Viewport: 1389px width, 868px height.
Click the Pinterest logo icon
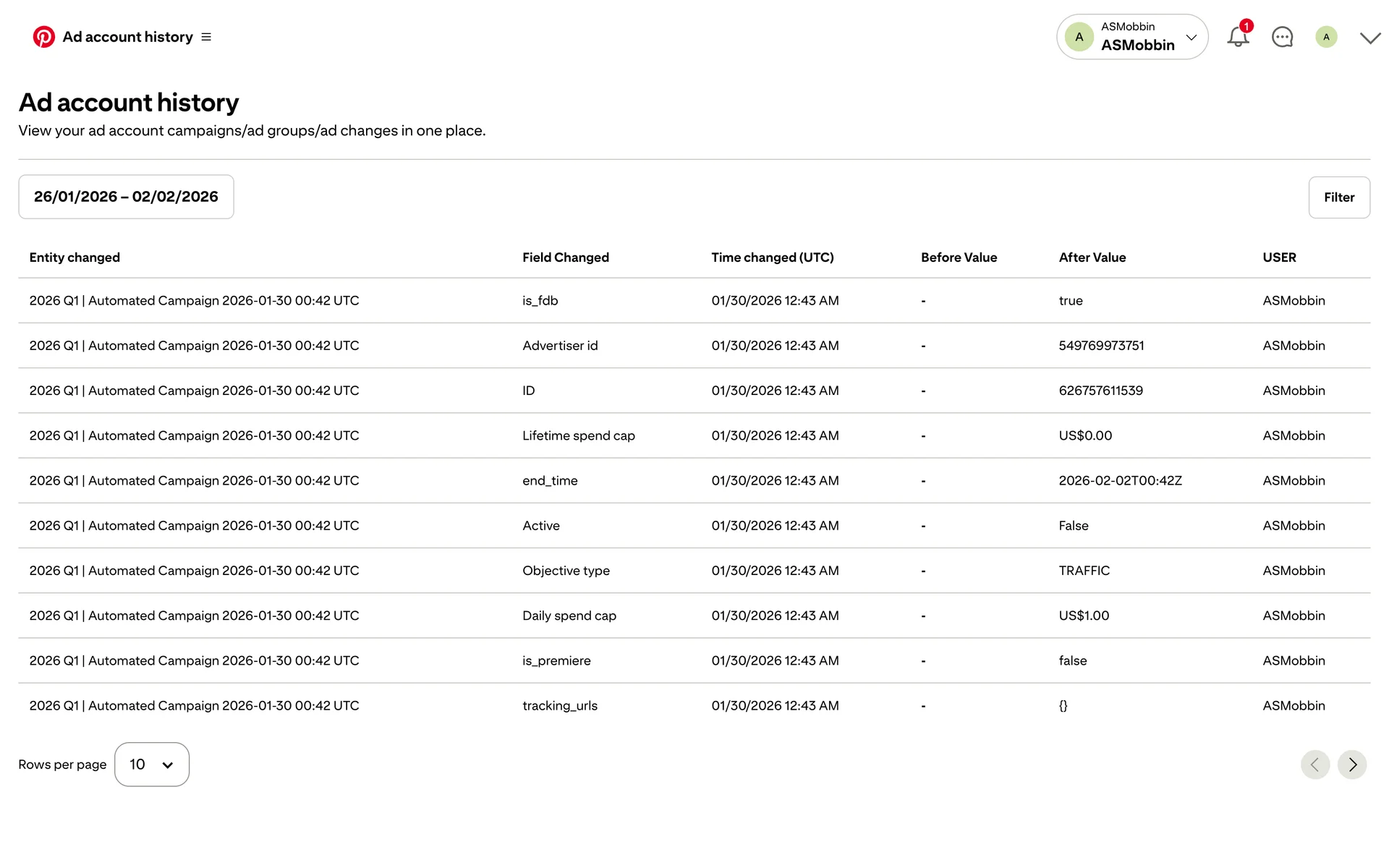tap(43, 37)
